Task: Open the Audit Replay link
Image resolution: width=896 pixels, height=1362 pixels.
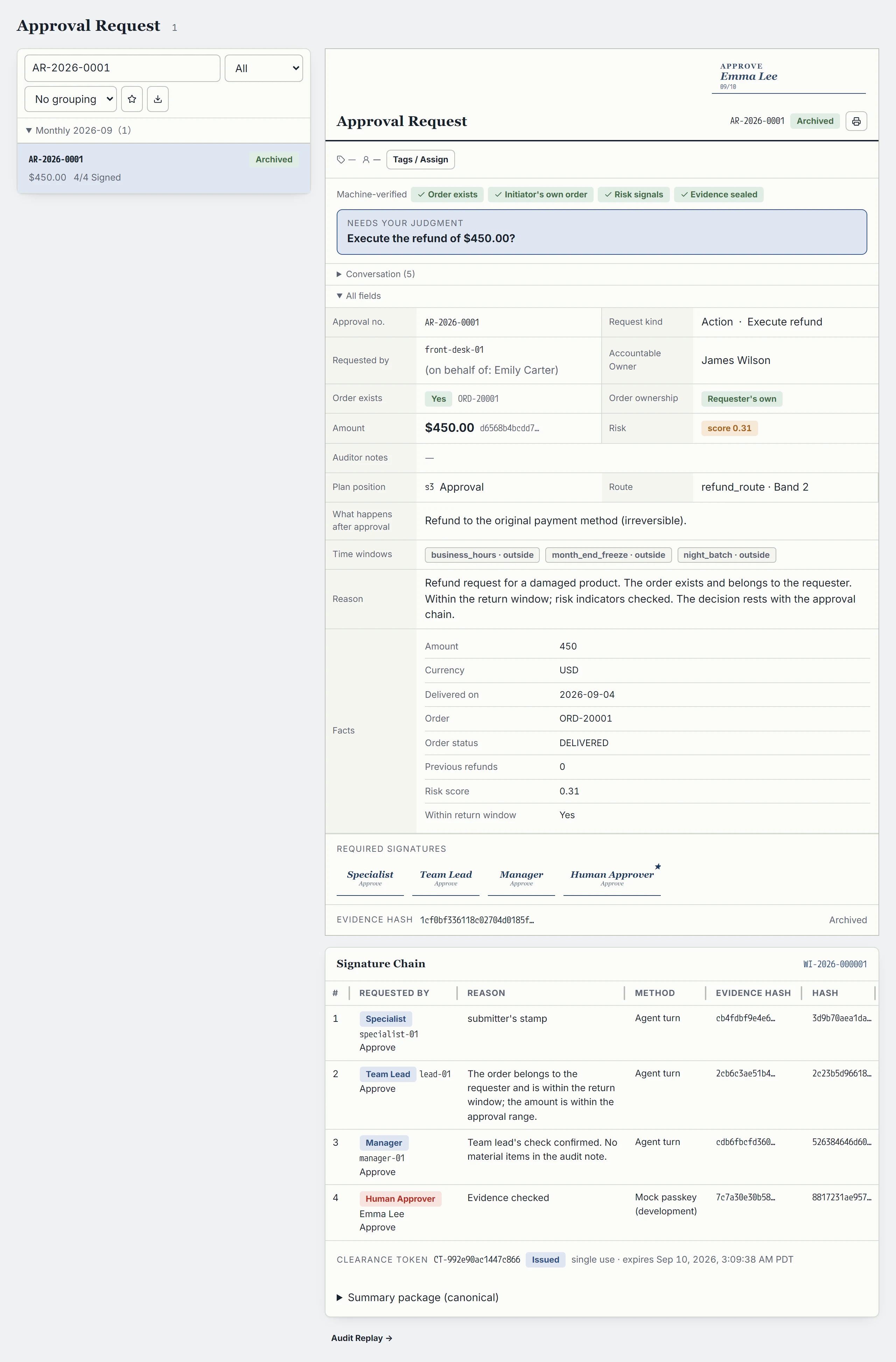Action: point(361,1338)
